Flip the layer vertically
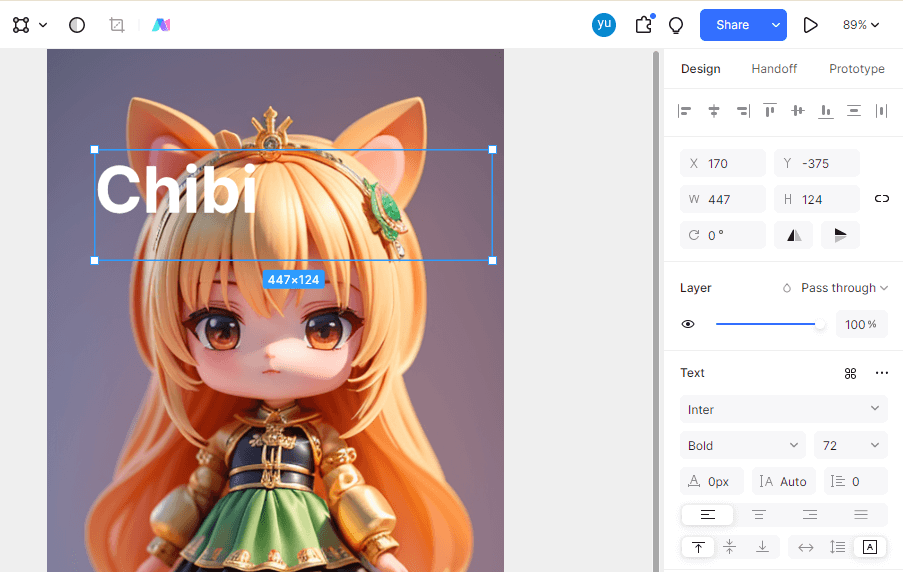 (840, 235)
